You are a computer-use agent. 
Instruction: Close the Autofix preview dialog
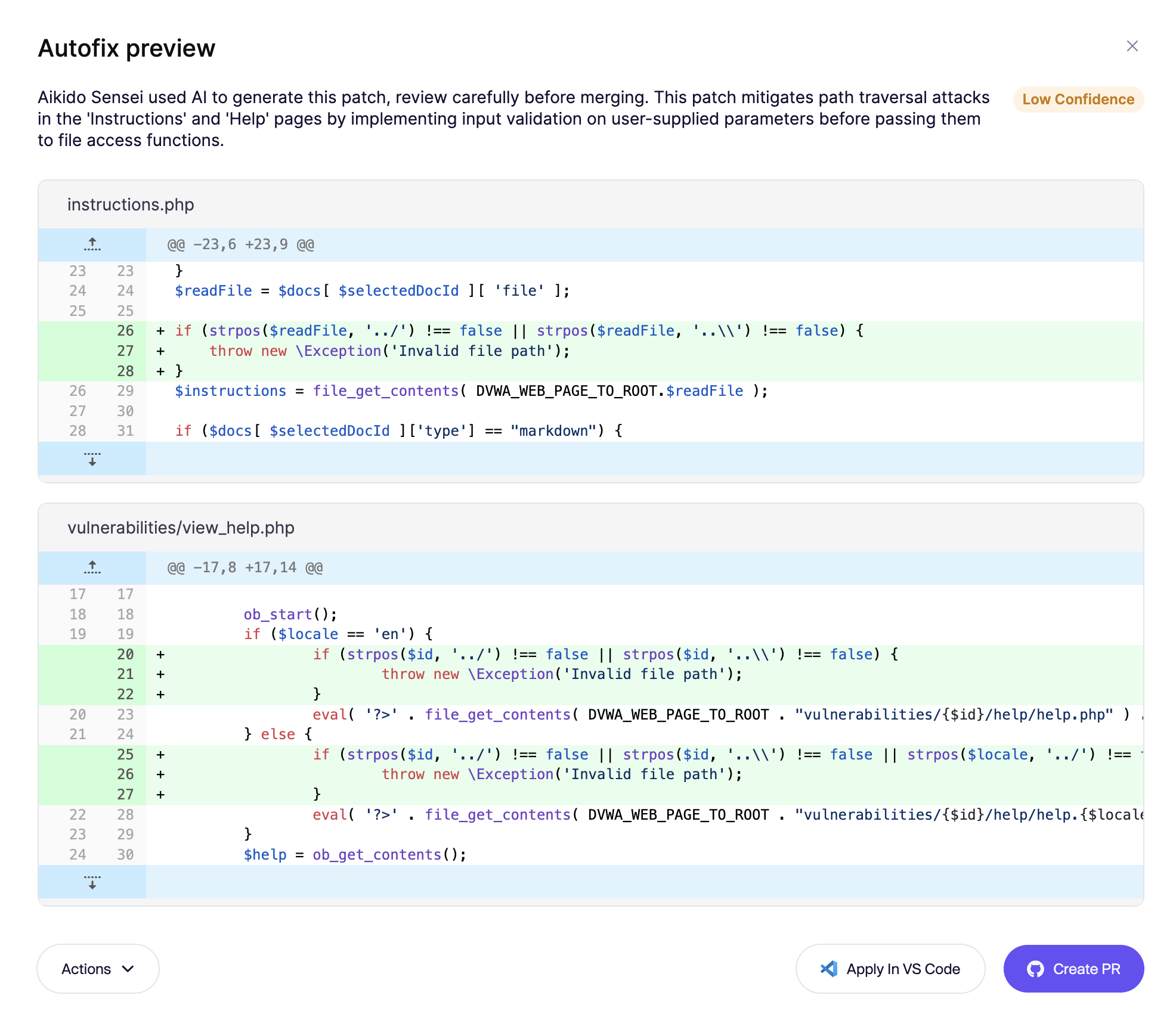coord(1132,46)
